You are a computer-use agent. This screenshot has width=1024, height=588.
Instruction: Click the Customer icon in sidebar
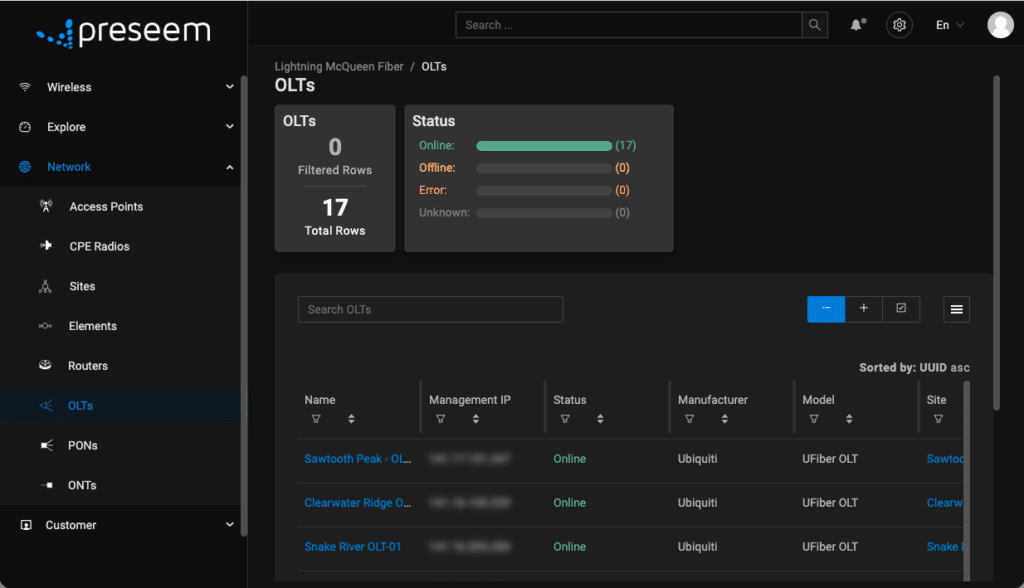click(x=26, y=525)
